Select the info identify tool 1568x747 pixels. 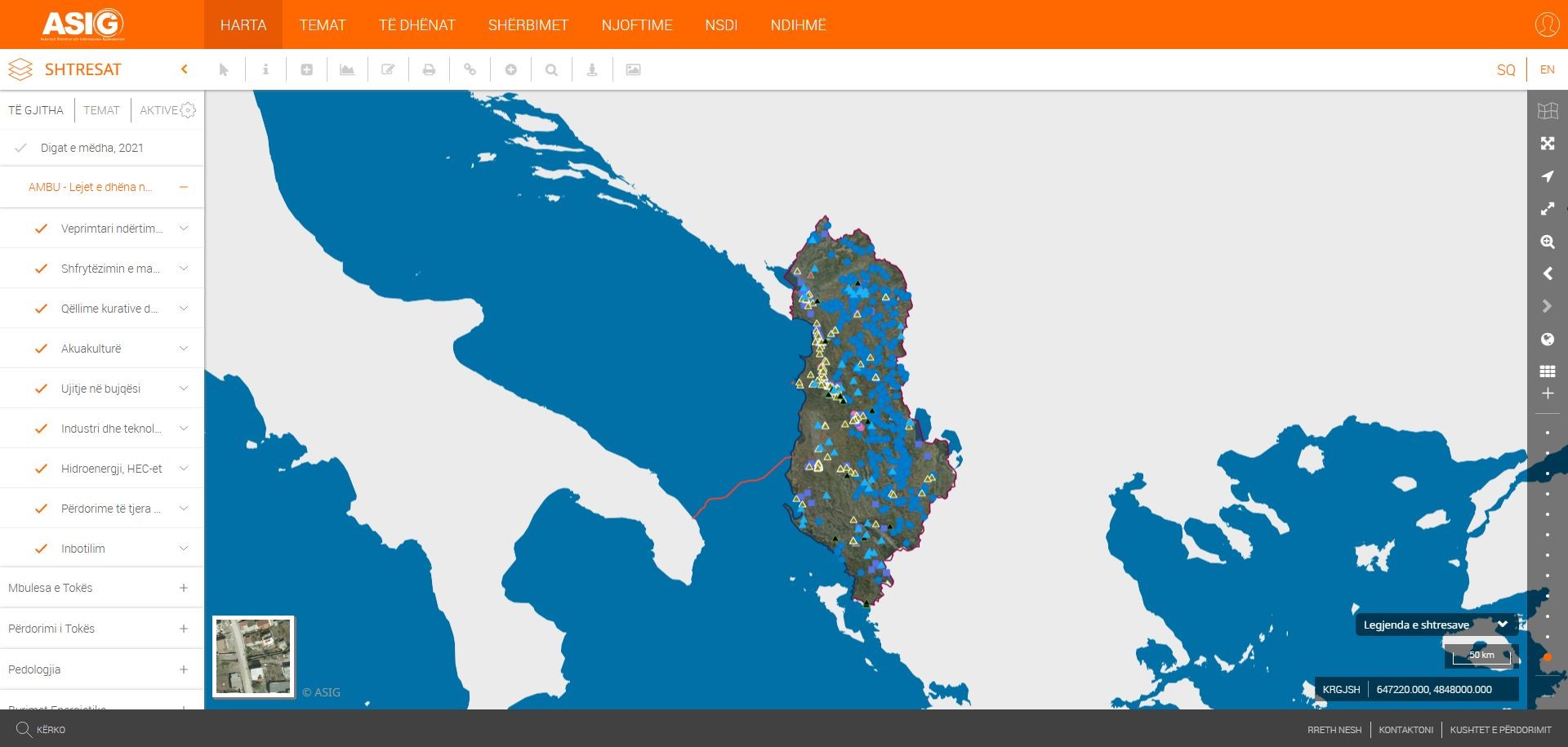(265, 70)
